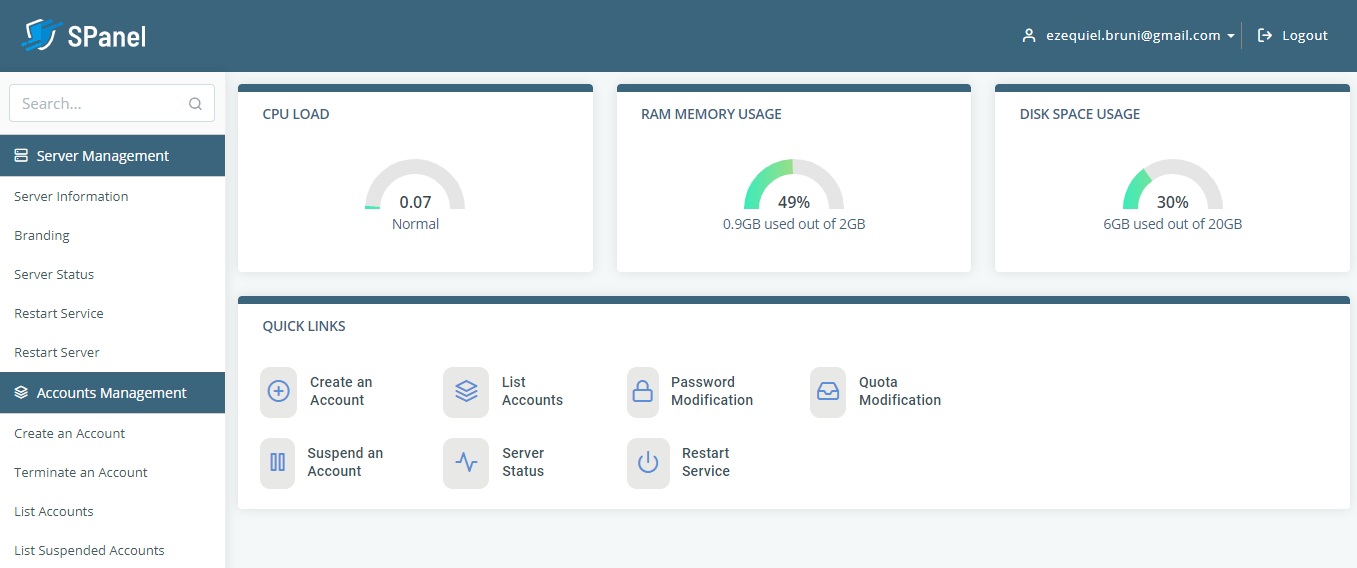Image resolution: width=1357 pixels, height=568 pixels.
Task: Click the magnifier icon in the search box
Action: [x=195, y=103]
